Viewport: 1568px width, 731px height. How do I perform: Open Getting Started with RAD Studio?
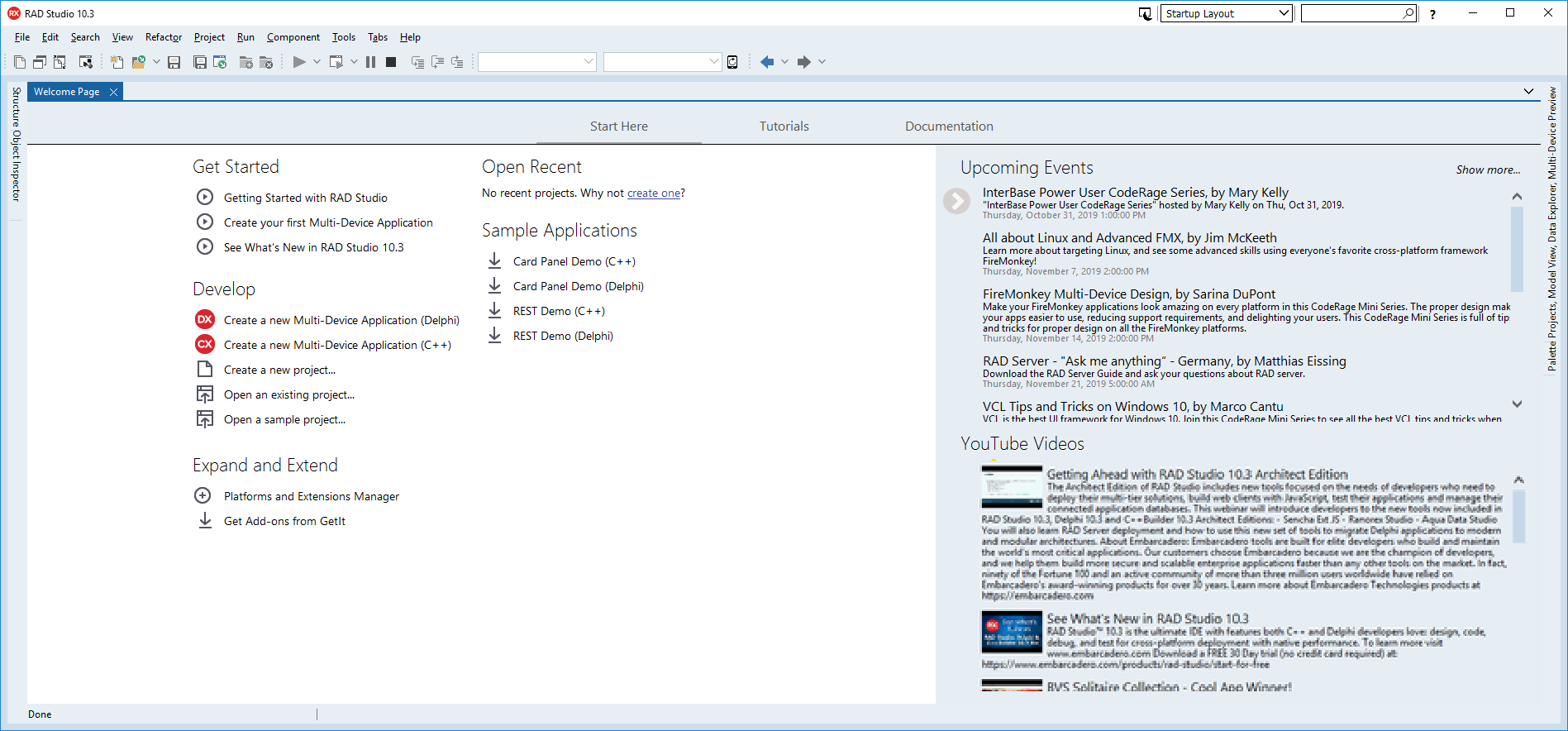306,198
